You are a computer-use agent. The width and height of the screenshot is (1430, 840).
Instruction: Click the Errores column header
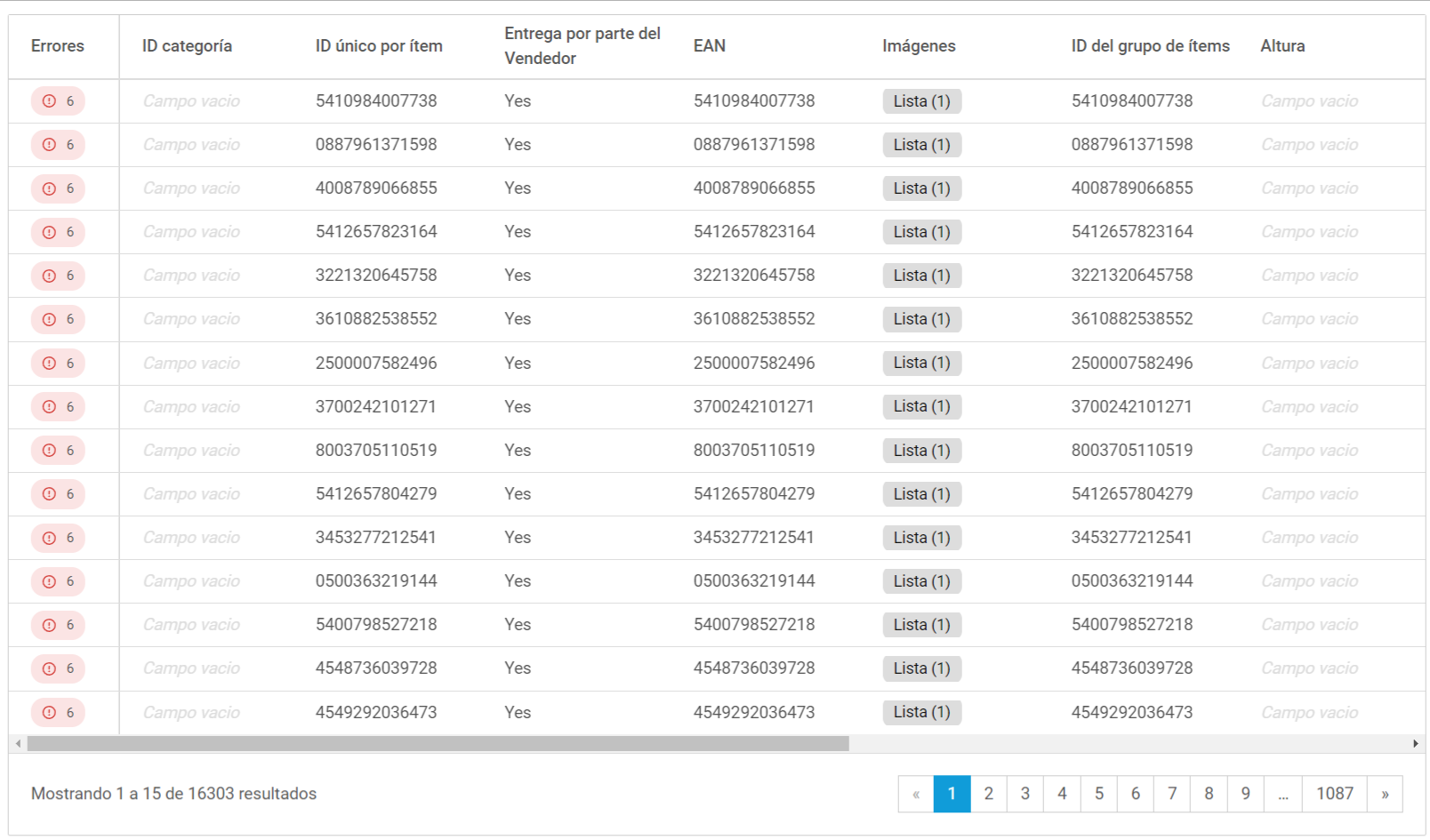(x=58, y=46)
